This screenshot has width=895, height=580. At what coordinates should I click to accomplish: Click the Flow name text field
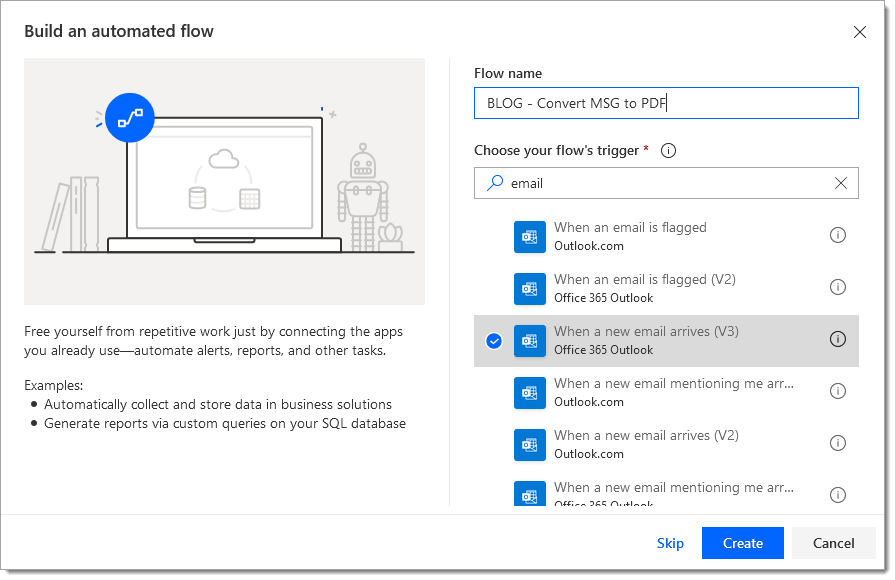pyautogui.click(x=666, y=103)
